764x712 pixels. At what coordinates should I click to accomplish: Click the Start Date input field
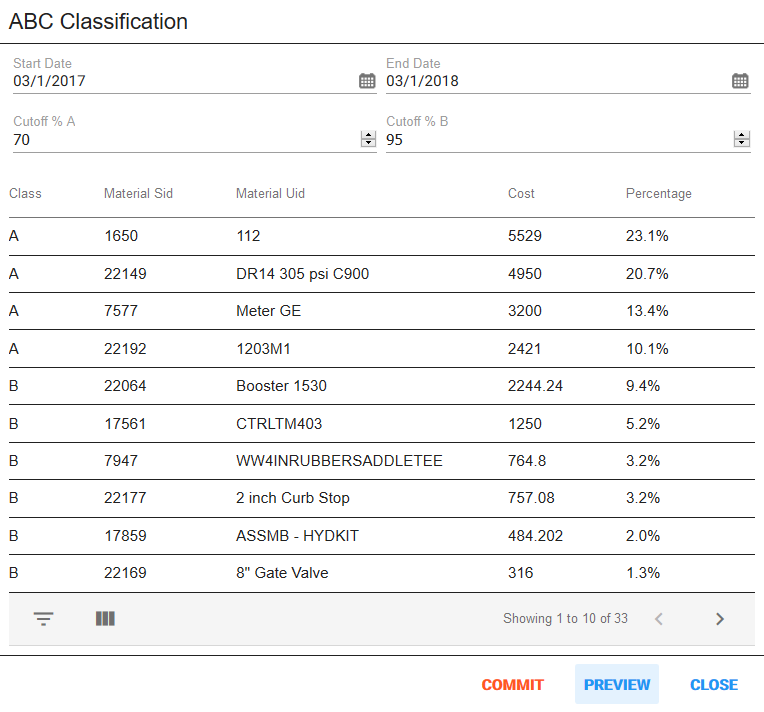coord(180,81)
